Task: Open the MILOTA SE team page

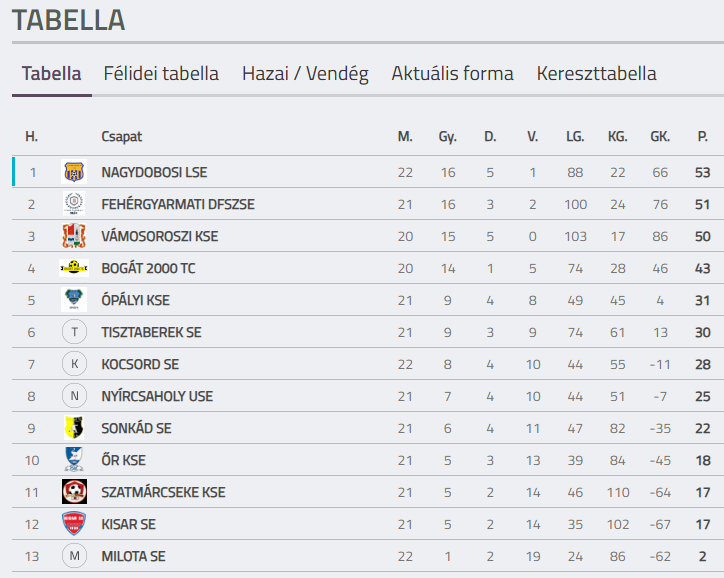Action: pyautogui.click(x=133, y=556)
